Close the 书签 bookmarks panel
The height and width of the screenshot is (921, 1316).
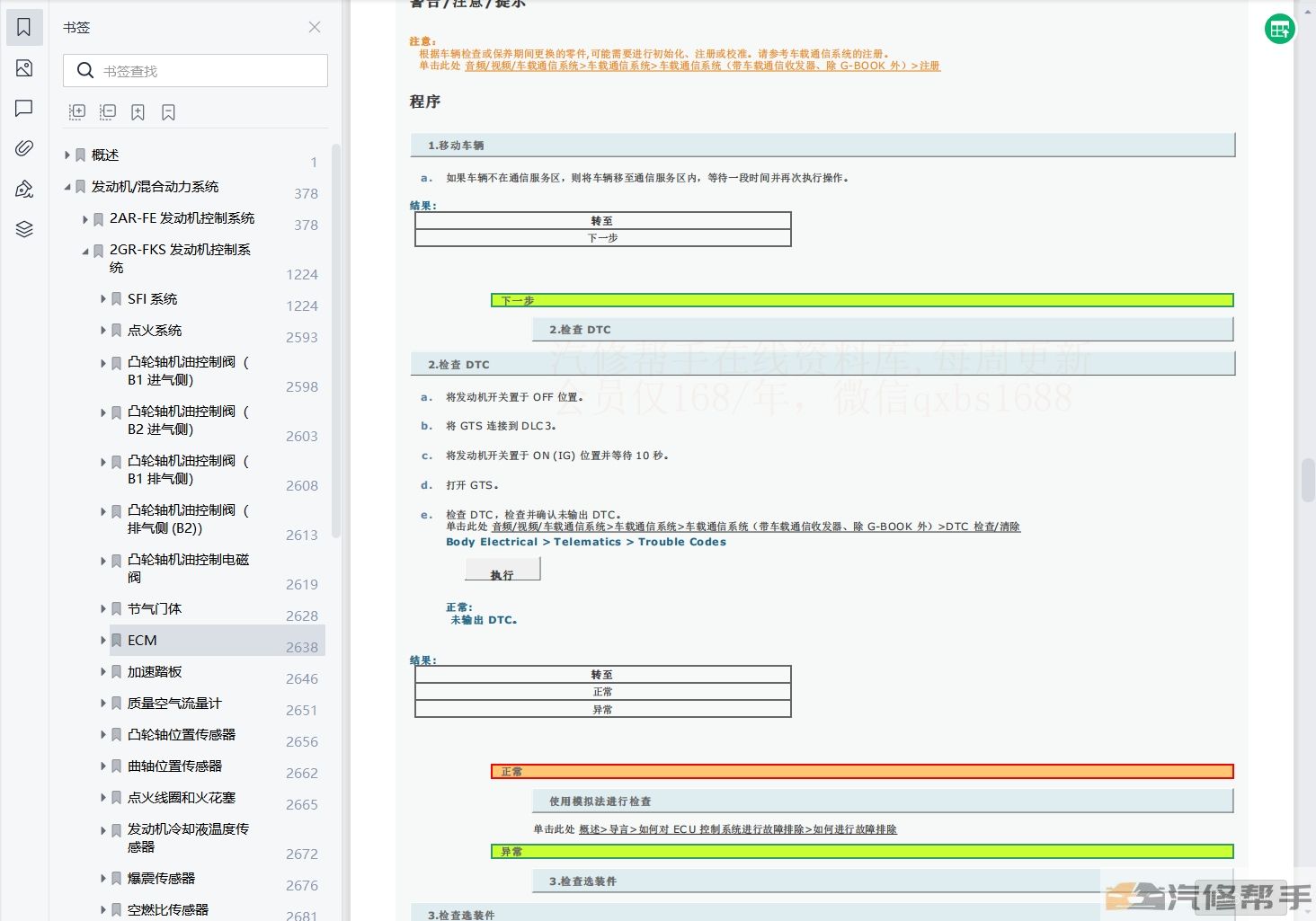pyautogui.click(x=315, y=27)
